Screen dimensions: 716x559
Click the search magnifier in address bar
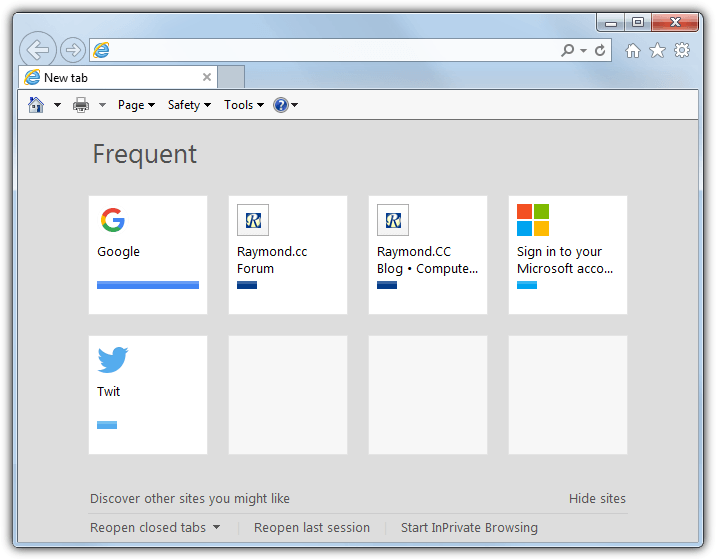point(568,50)
